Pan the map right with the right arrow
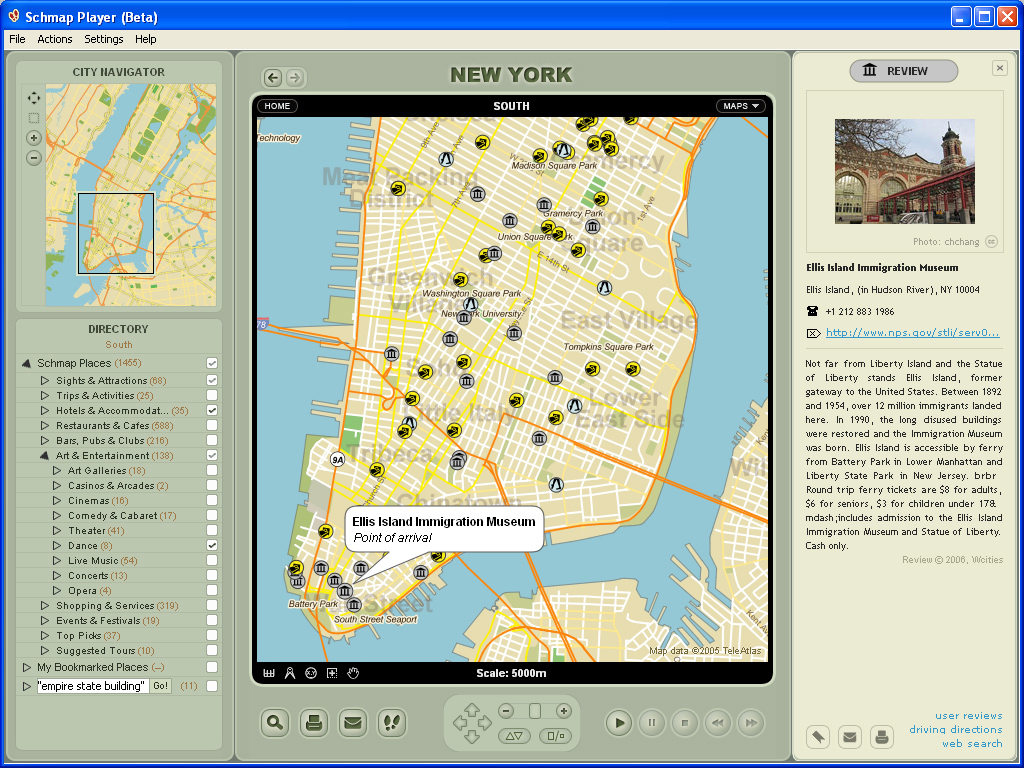The height and width of the screenshot is (768, 1024). click(485, 723)
